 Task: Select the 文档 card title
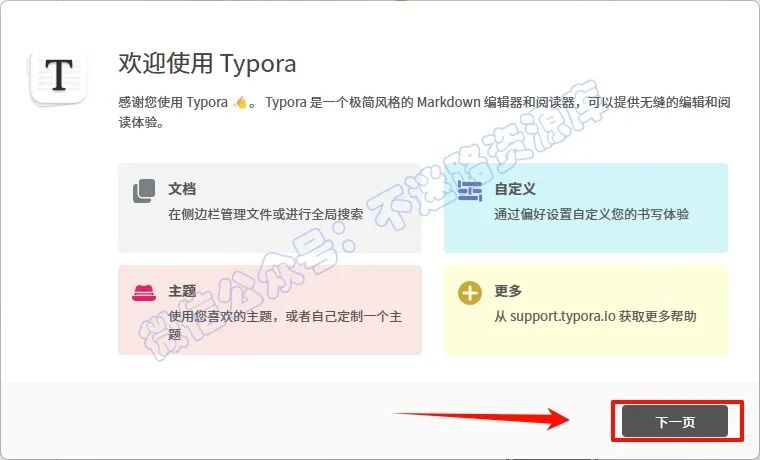[182, 189]
